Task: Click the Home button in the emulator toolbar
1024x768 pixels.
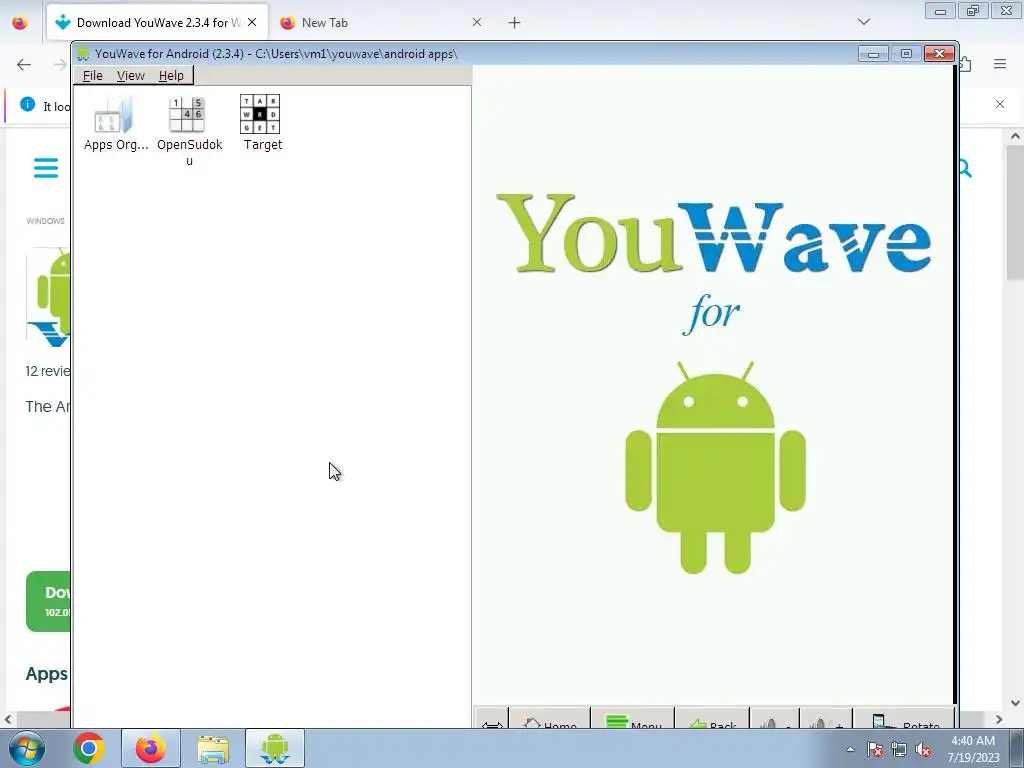Action: click(549, 719)
